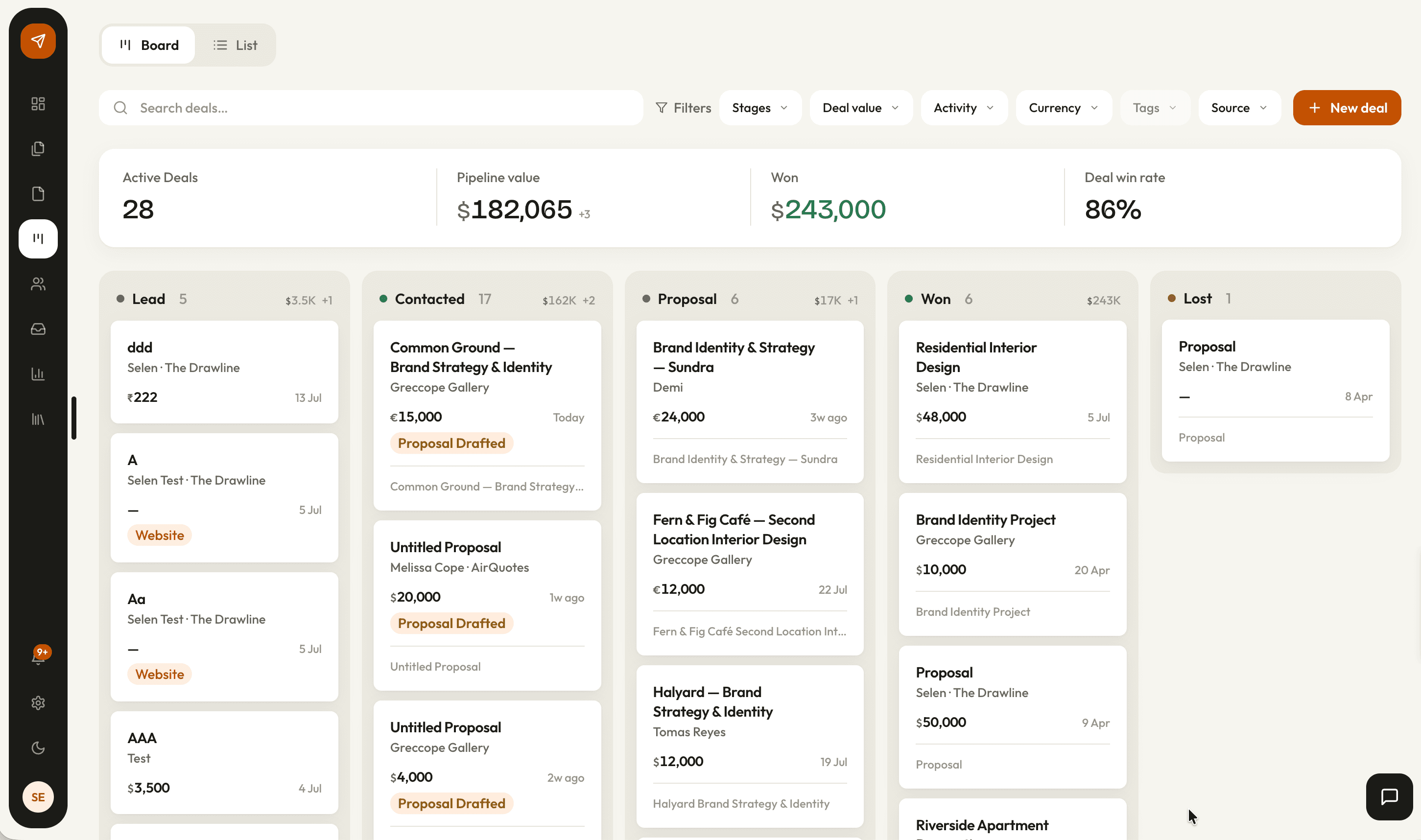
Task: Click linked proposal 'Common Ground — Brand Strategy…'
Action: [486, 486]
